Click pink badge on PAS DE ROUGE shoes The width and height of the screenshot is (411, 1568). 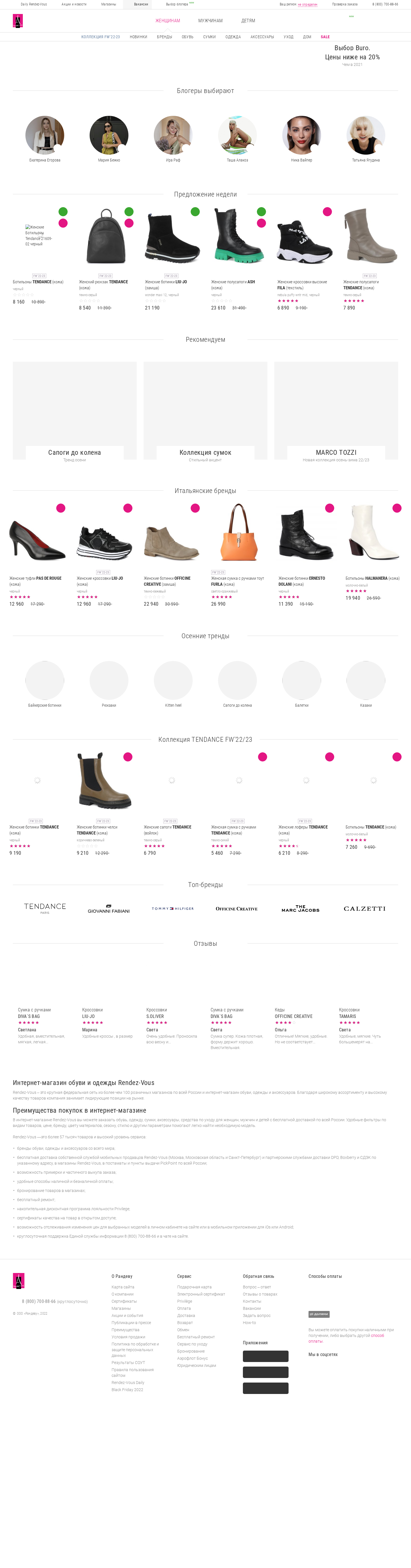pyautogui.click(x=61, y=508)
